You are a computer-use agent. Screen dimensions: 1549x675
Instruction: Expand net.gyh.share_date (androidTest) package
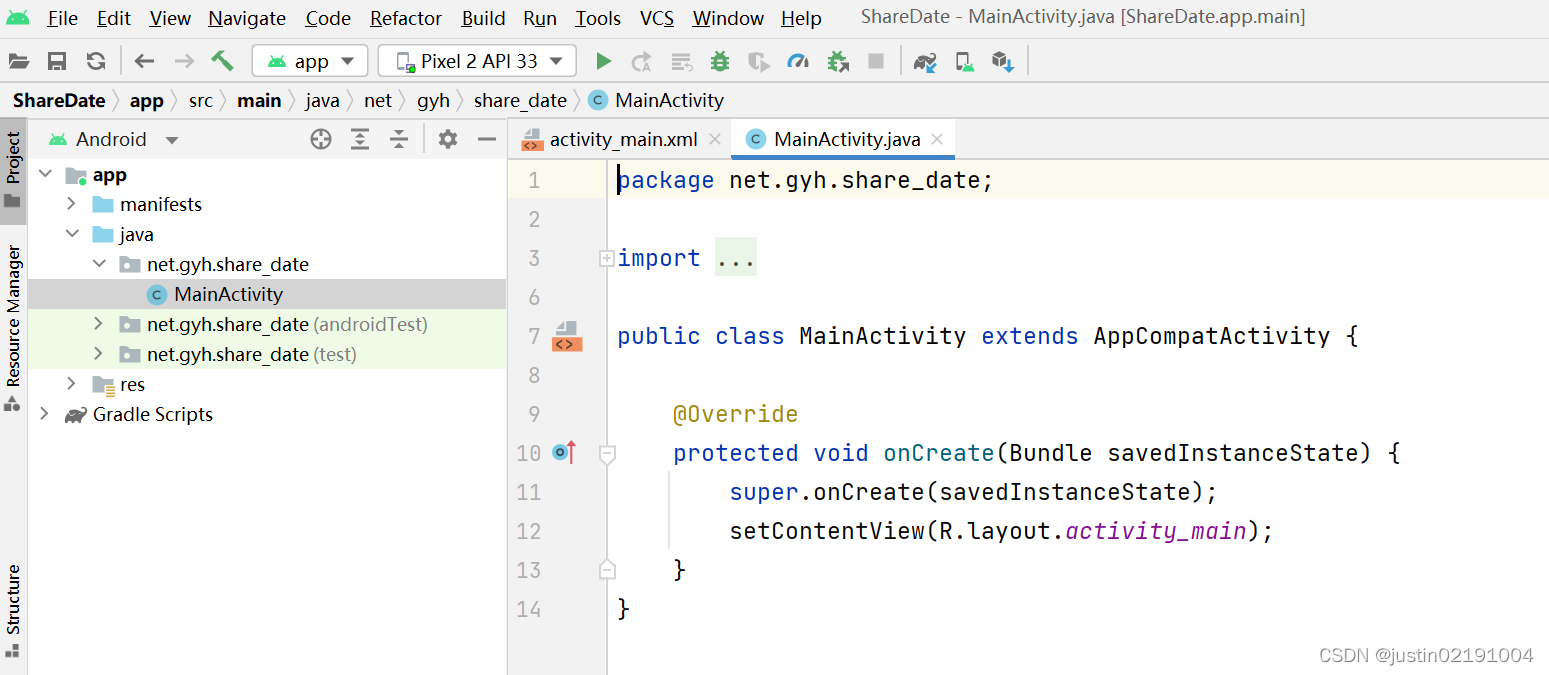coord(98,324)
